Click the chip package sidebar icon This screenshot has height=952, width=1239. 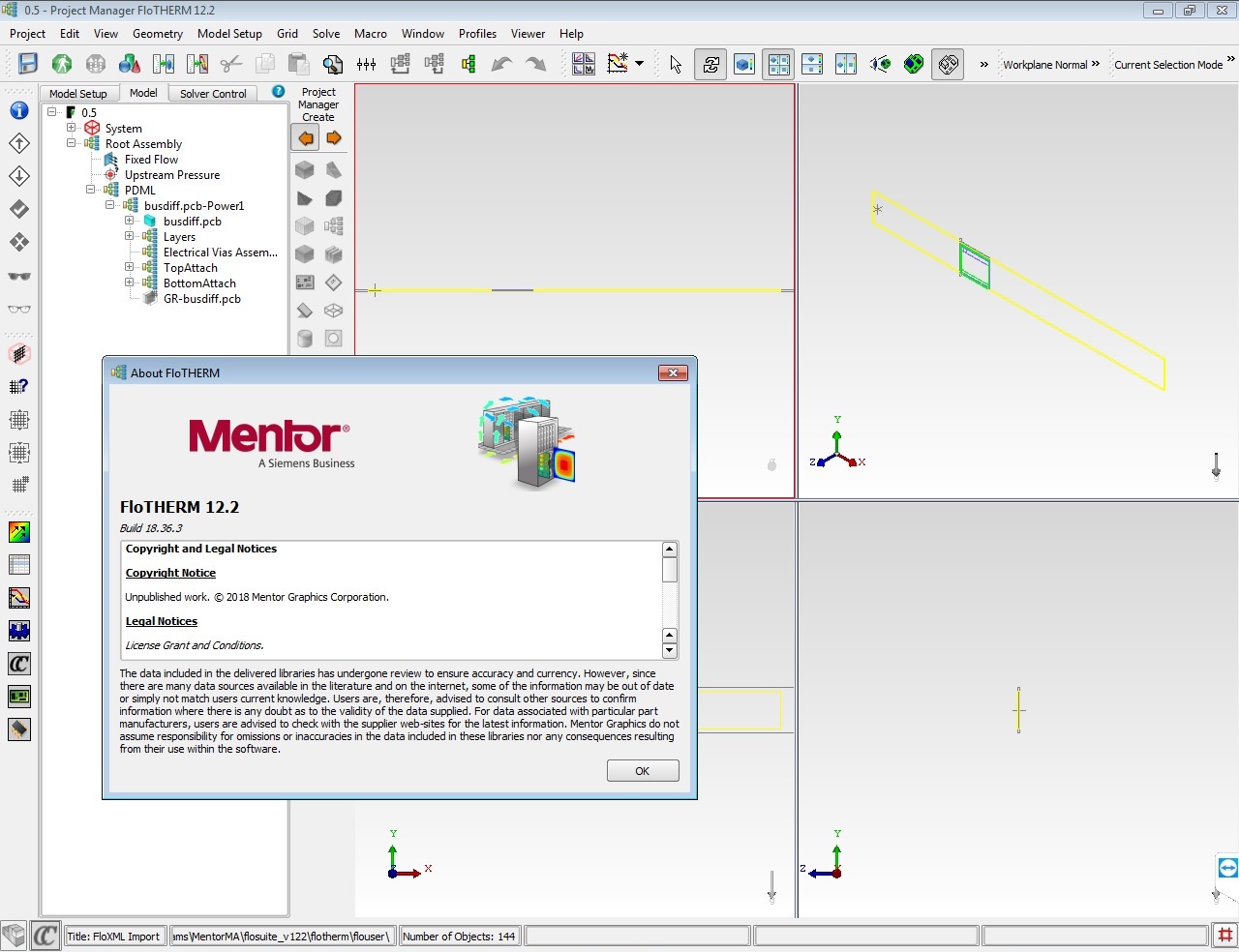(19, 729)
